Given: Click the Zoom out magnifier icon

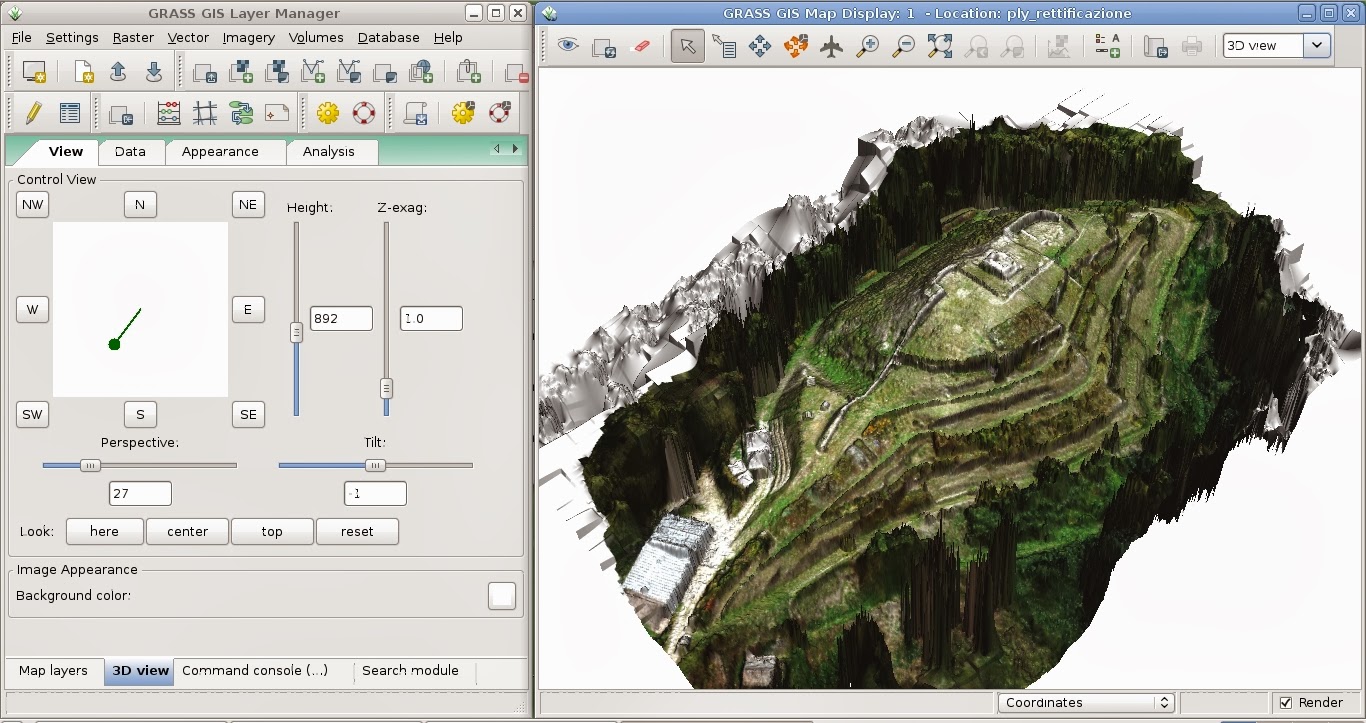Looking at the screenshot, I should pos(904,46).
